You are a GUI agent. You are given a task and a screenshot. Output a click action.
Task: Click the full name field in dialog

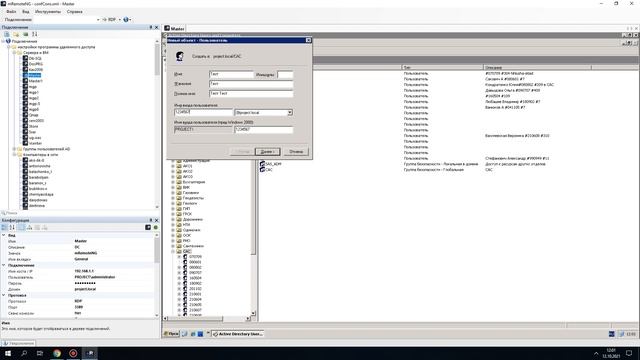251,93
